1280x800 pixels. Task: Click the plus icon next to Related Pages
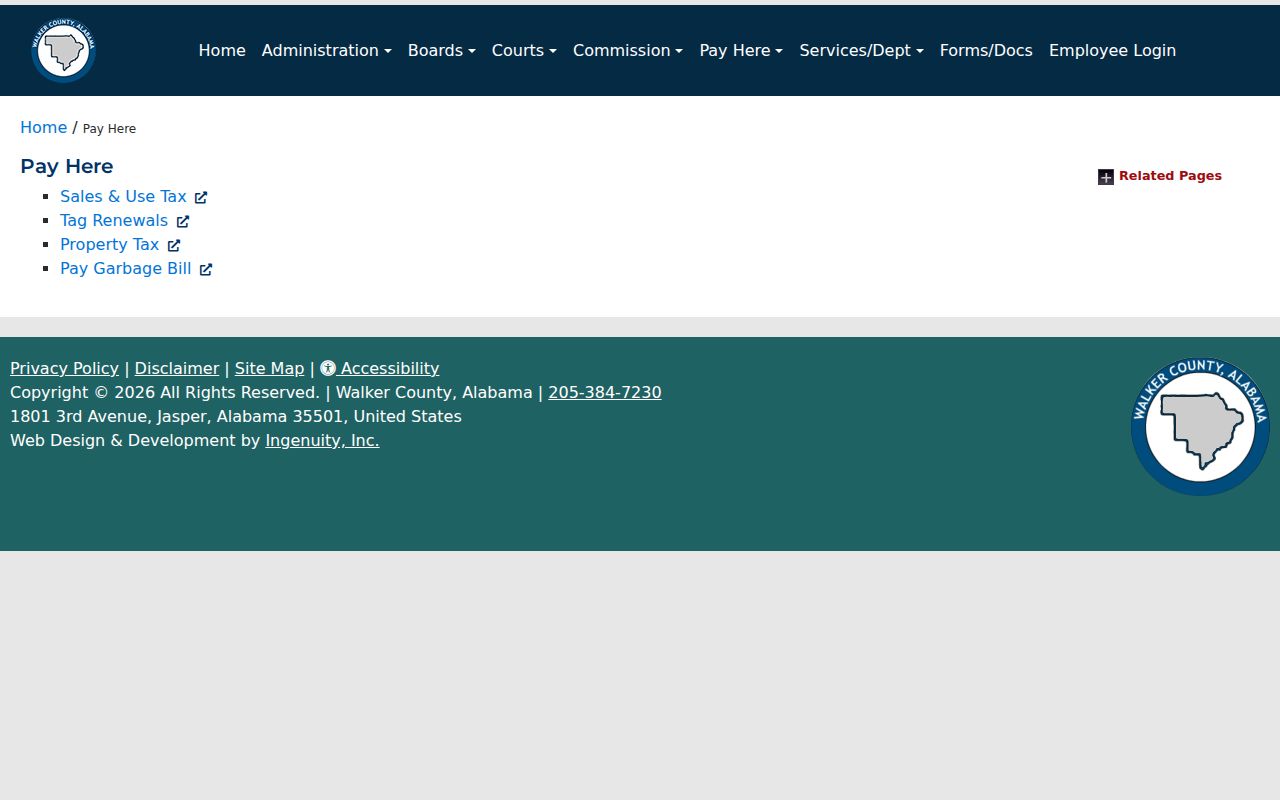tap(1105, 177)
